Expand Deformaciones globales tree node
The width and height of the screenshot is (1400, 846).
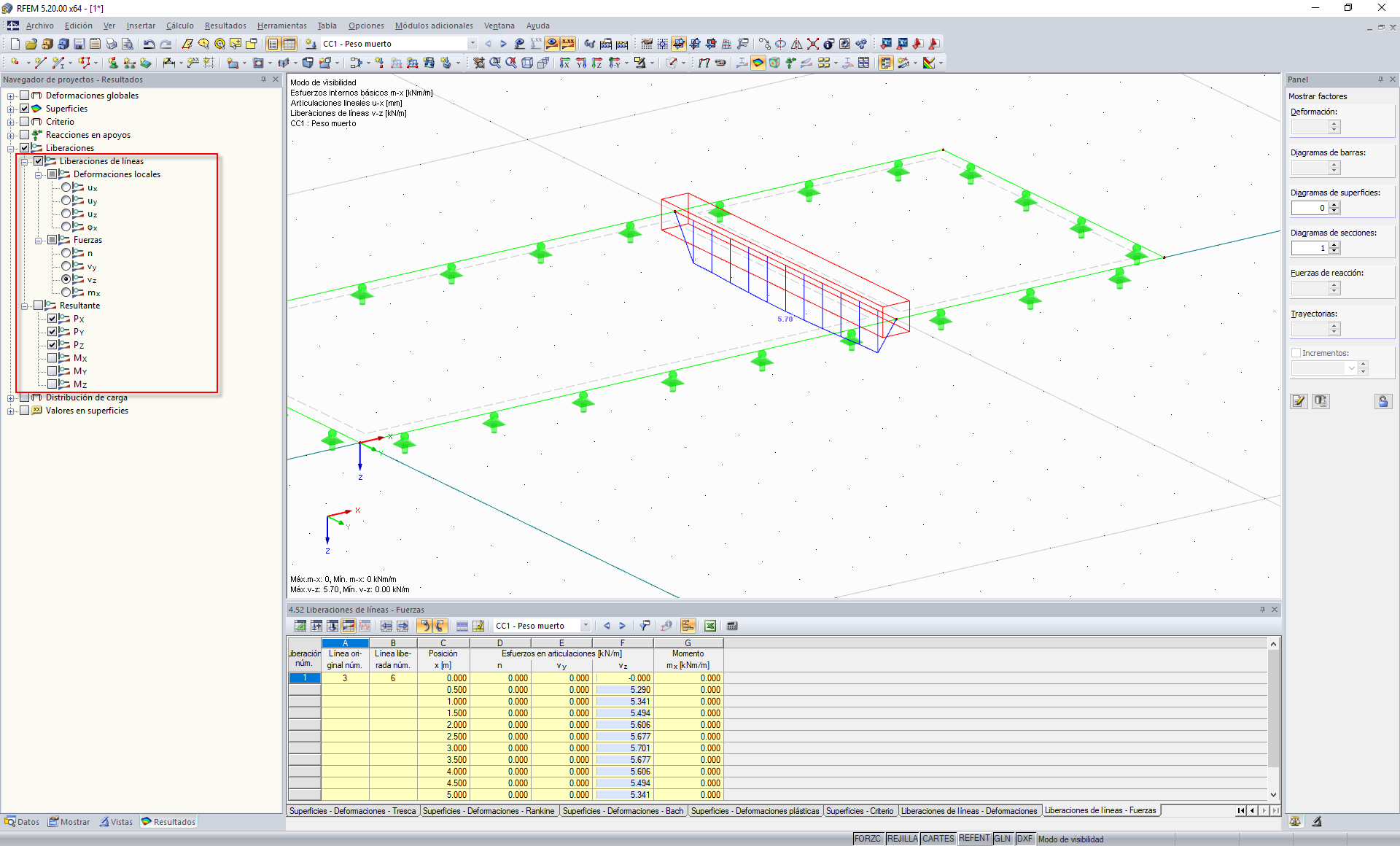pyautogui.click(x=10, y=96)
